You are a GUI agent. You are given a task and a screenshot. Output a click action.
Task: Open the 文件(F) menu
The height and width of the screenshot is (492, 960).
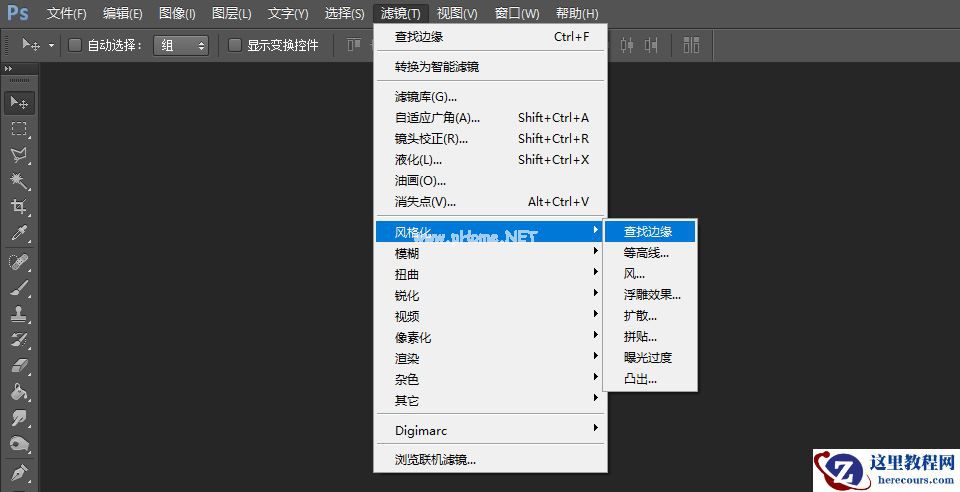(x=67, y=13)
